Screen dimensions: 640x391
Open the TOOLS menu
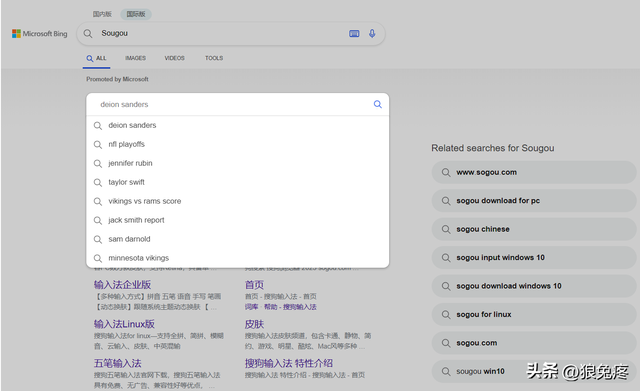tap(214, 58)
